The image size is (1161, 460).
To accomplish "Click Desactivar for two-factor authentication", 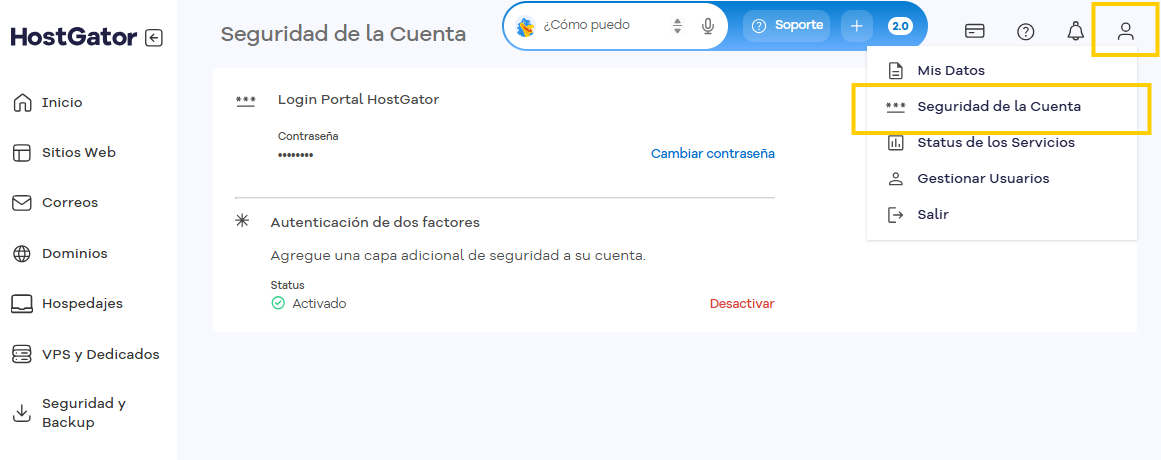I will pyautogui.click(x=742, y=304).
